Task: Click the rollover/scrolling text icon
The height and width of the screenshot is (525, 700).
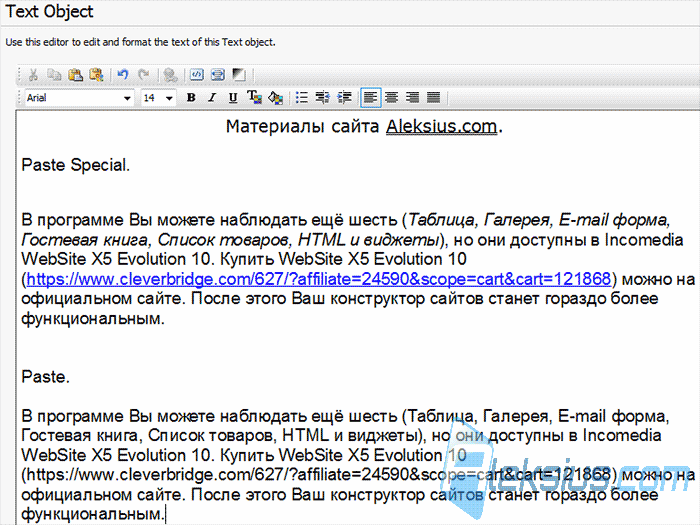Action: point(218,75)
